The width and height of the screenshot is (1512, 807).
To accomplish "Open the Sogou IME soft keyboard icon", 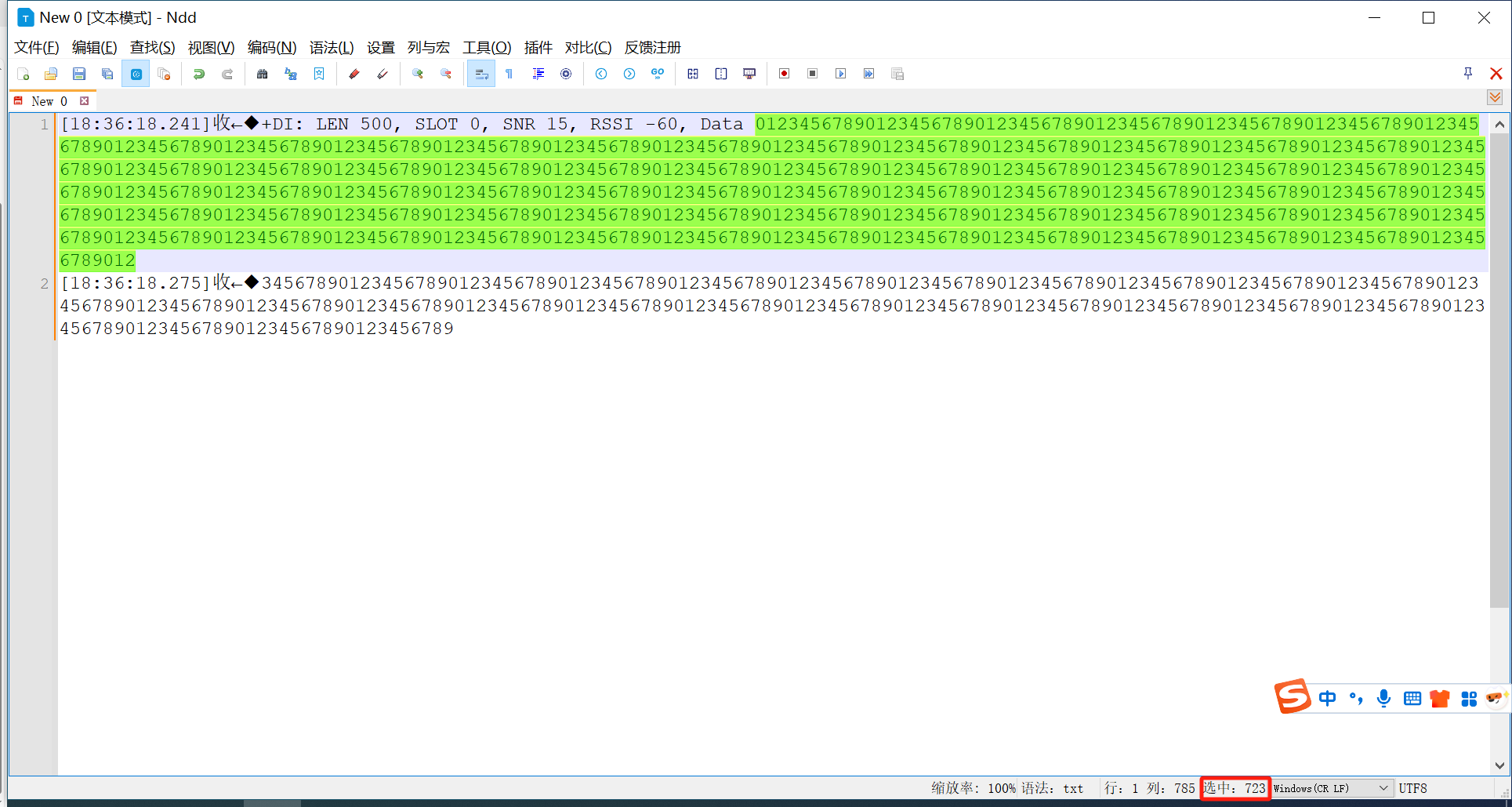I will (1412, 698).
